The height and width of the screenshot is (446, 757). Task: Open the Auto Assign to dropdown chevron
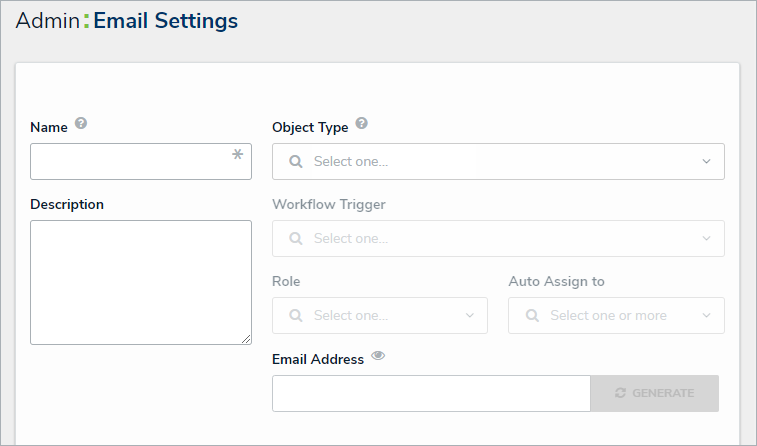(x=706, y=316)
